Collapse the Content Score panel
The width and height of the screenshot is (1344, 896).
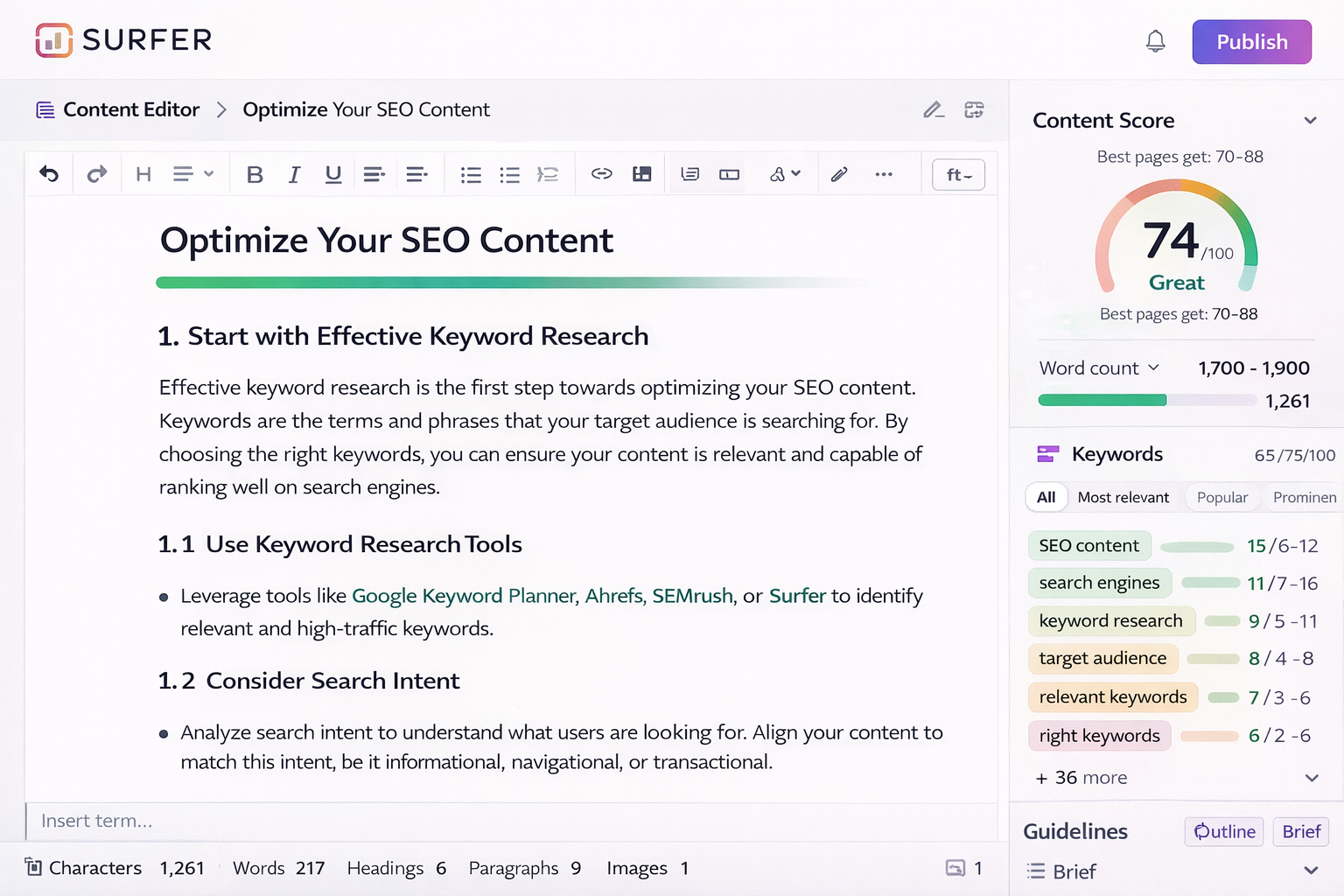tap(1310, 120)
